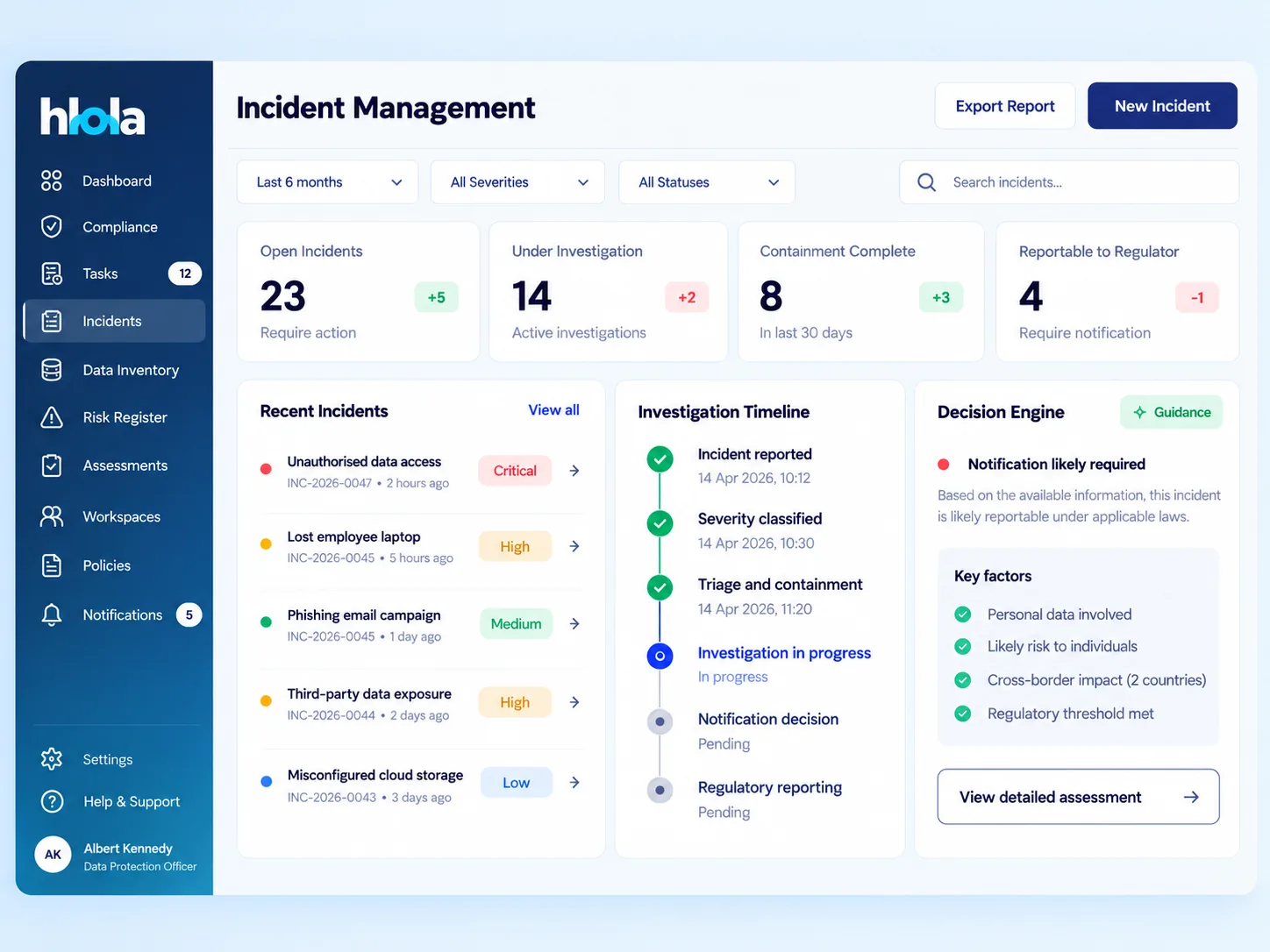Click the Reportable to Regulator card
The height and width of the screenshot is (952, 1270).
click(1117, 292)
